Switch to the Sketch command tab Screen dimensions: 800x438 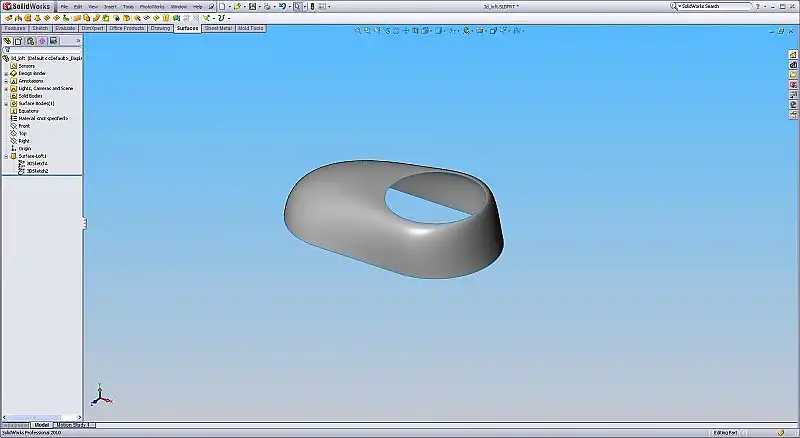point(40,28)
